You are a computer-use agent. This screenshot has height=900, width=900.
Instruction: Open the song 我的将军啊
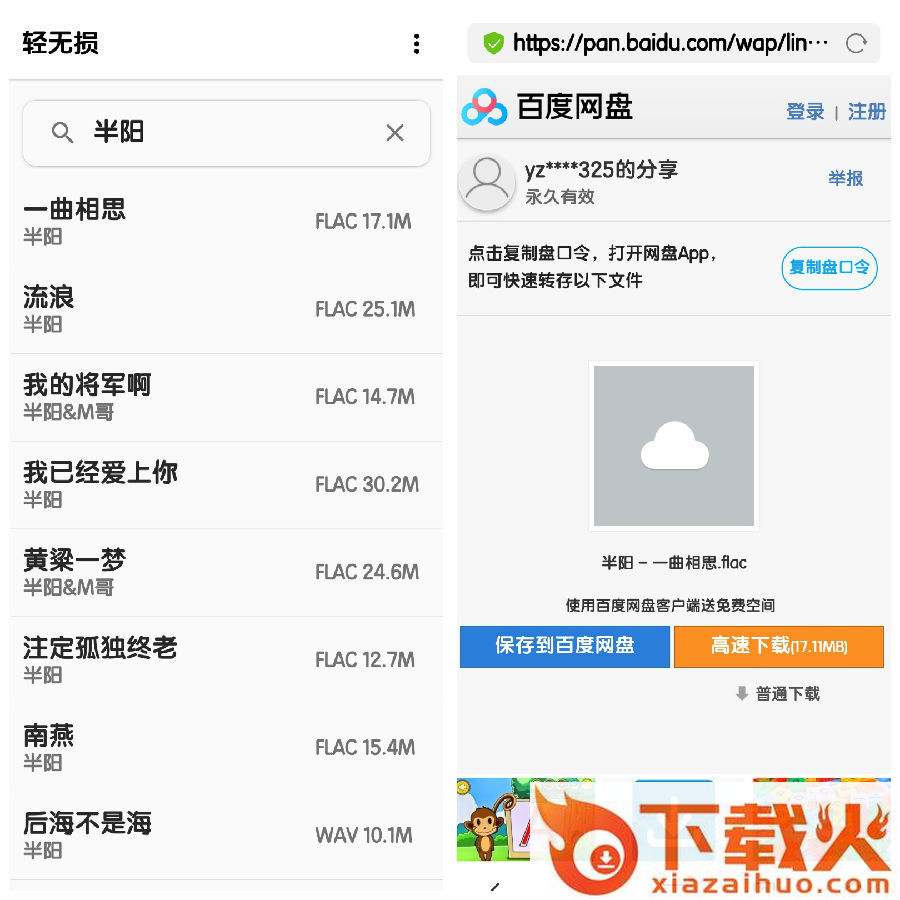click(x=226, y=397)
